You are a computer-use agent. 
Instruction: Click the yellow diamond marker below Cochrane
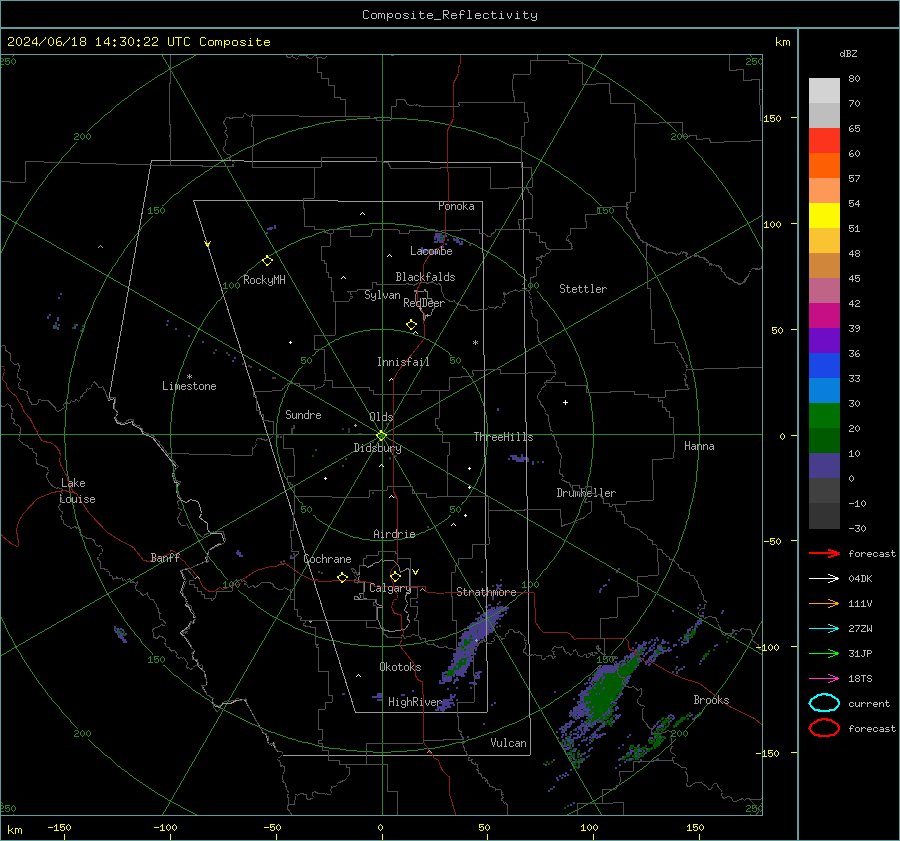(x=342, y=578)
